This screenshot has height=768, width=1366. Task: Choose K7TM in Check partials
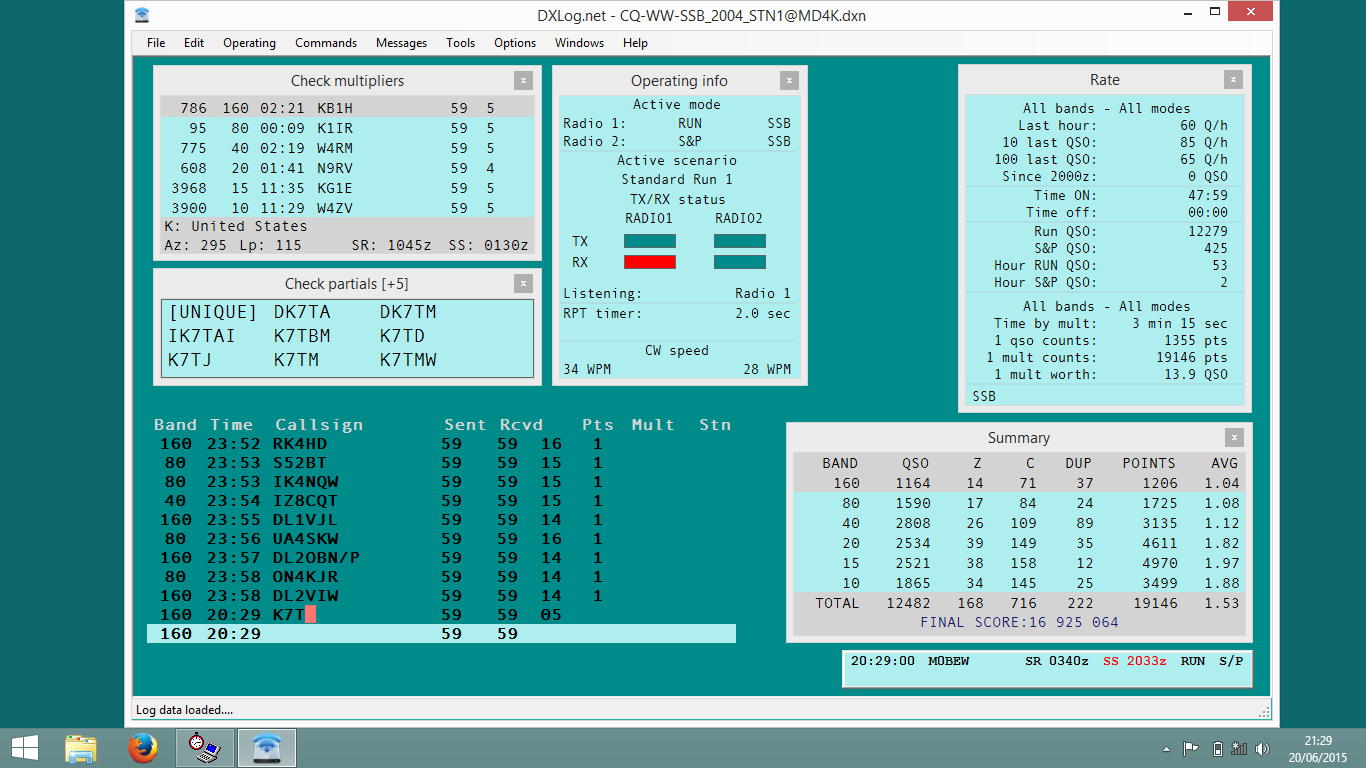coord(296,360)
